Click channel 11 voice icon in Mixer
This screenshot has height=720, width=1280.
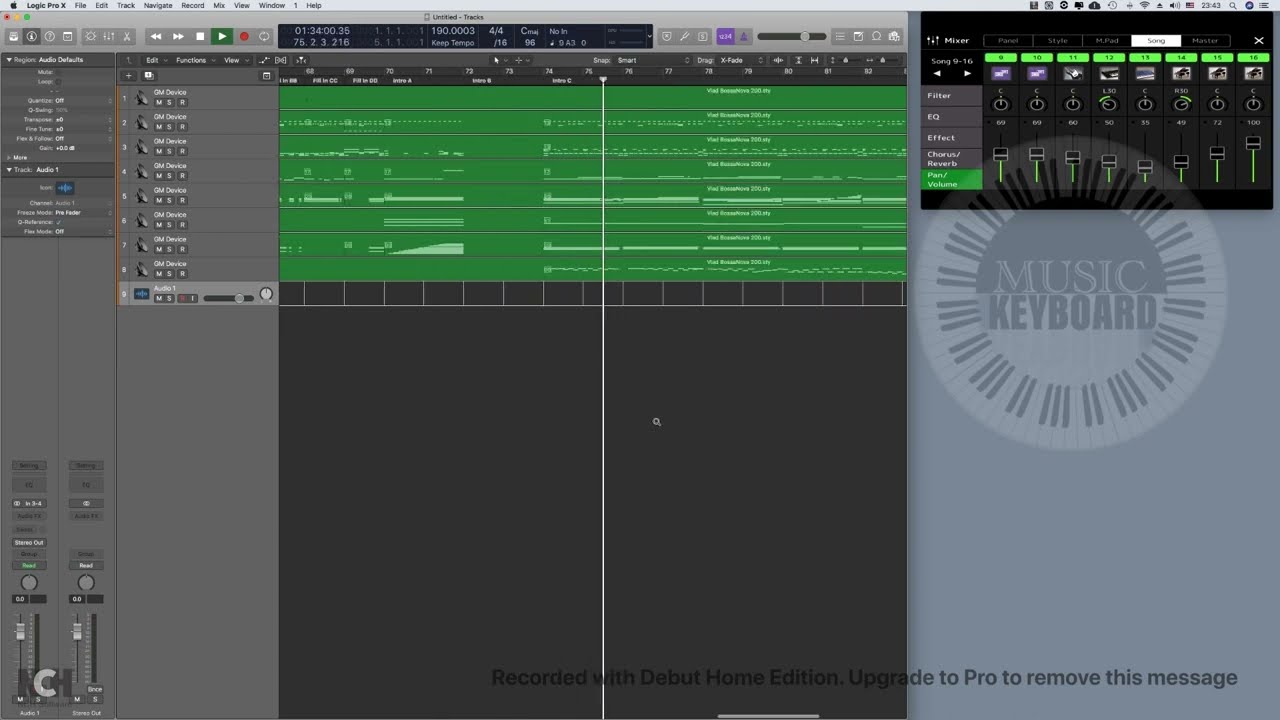(x=1073, y=73)
